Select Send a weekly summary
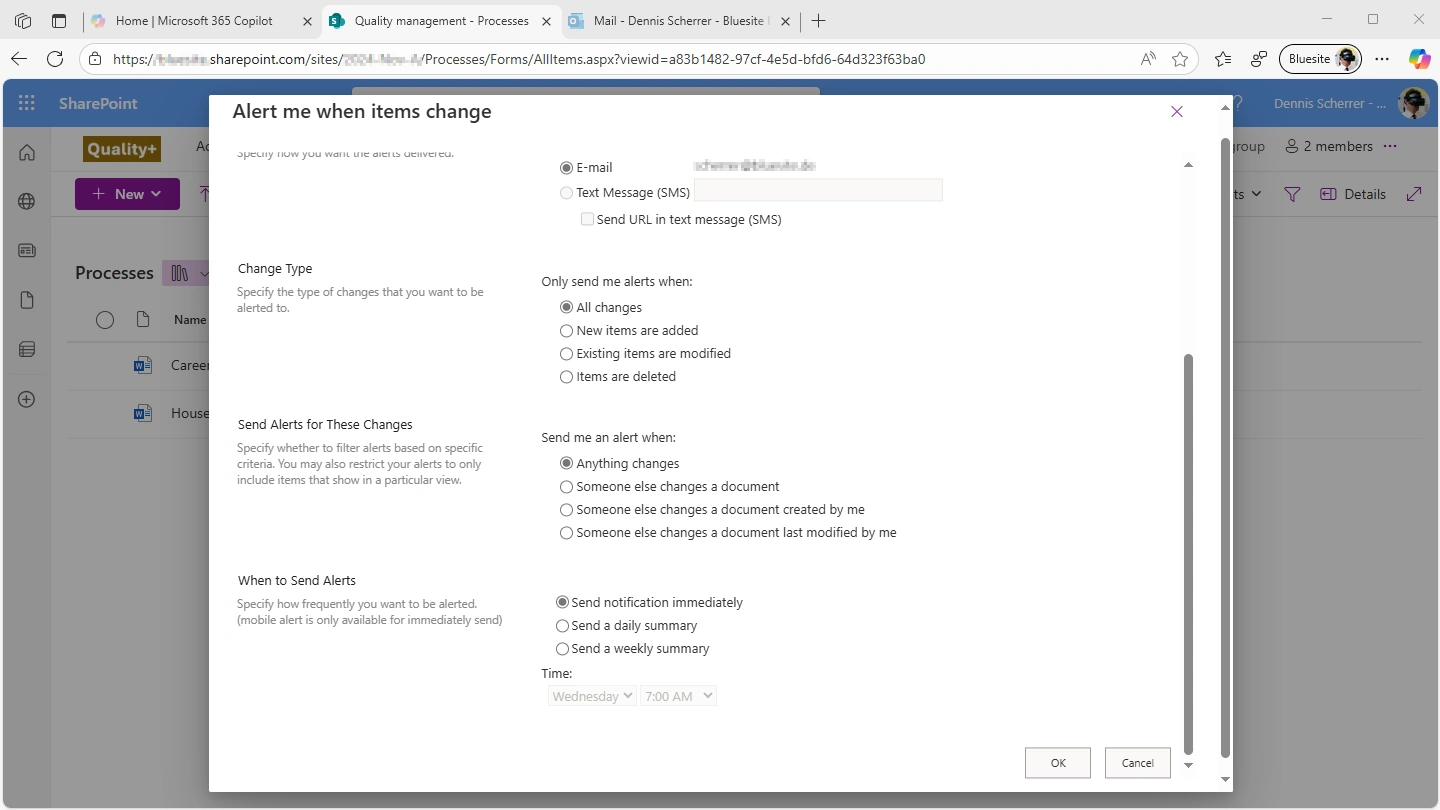The height and width of the screenshot is (810, 1440). click(x=562, y=649)
